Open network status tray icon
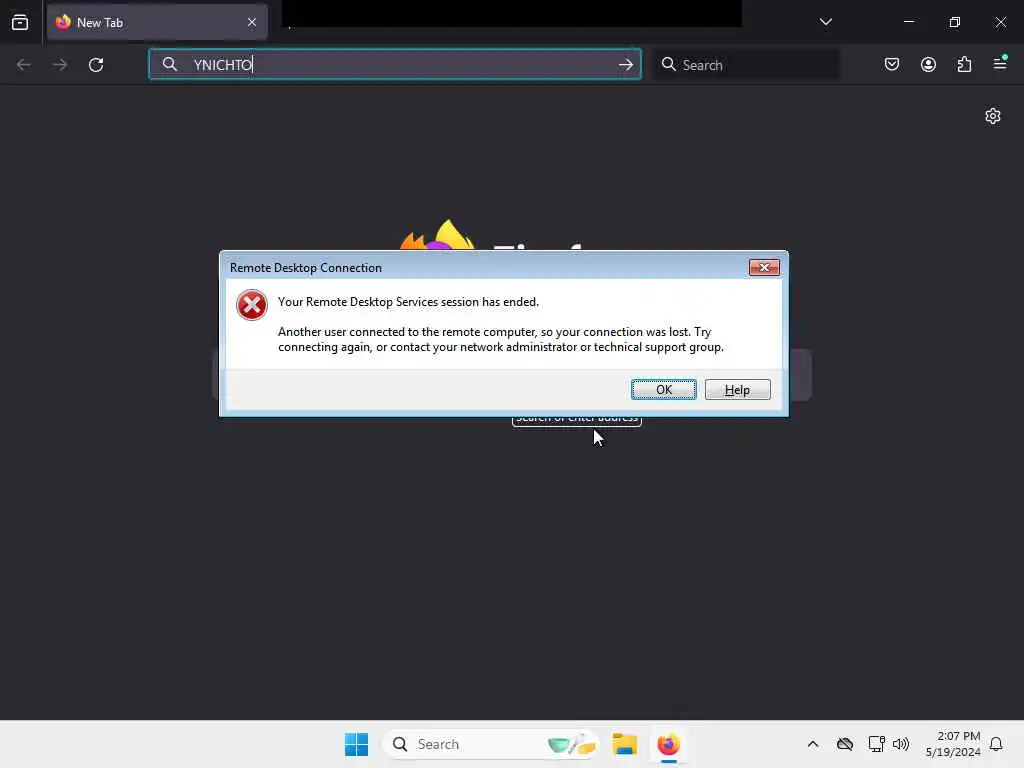1024x768 pixels. (x=876, y=744)
